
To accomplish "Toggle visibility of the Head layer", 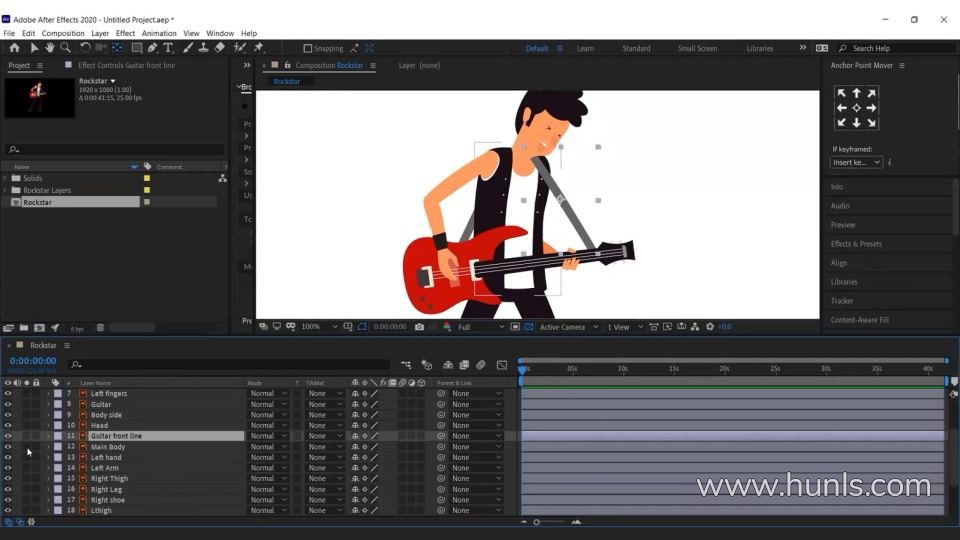I will [8, 425].
